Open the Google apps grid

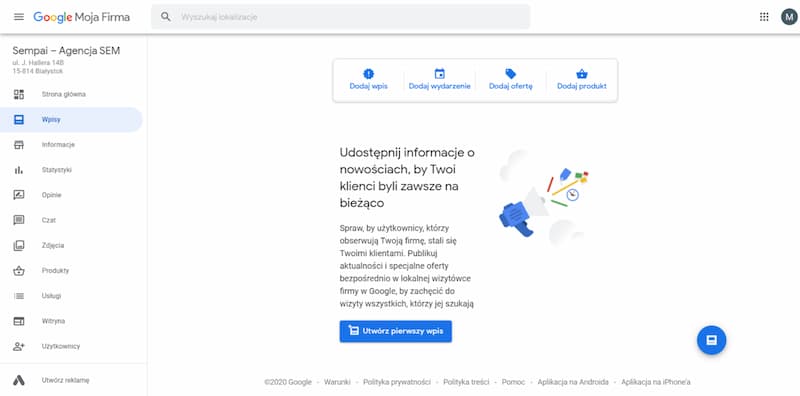[x=764, y=17]
